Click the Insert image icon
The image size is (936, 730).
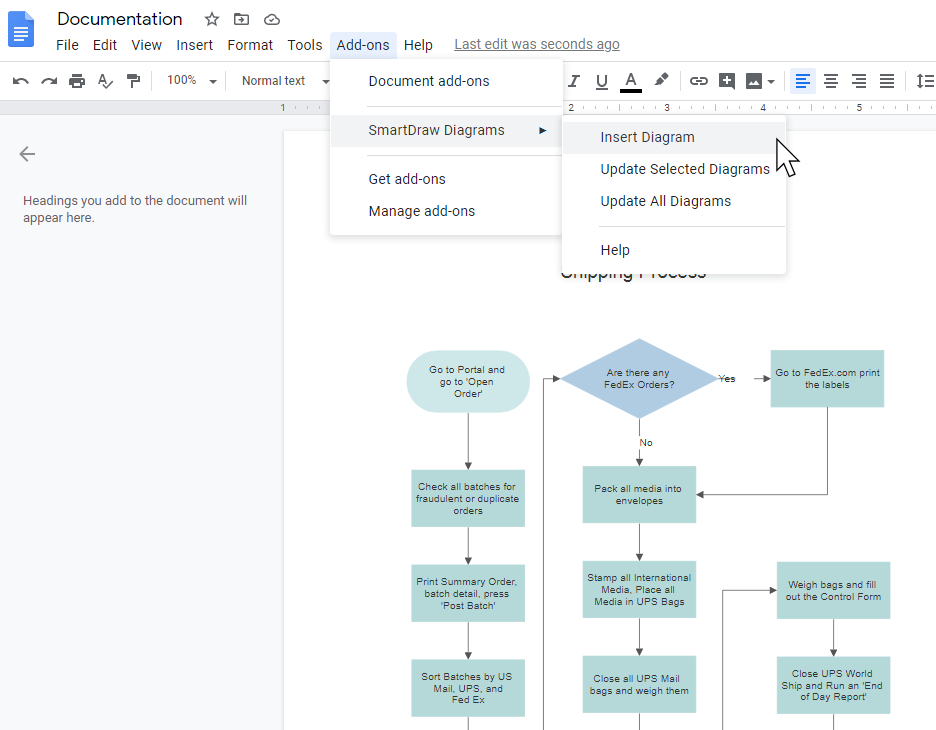tap(754, 81)
